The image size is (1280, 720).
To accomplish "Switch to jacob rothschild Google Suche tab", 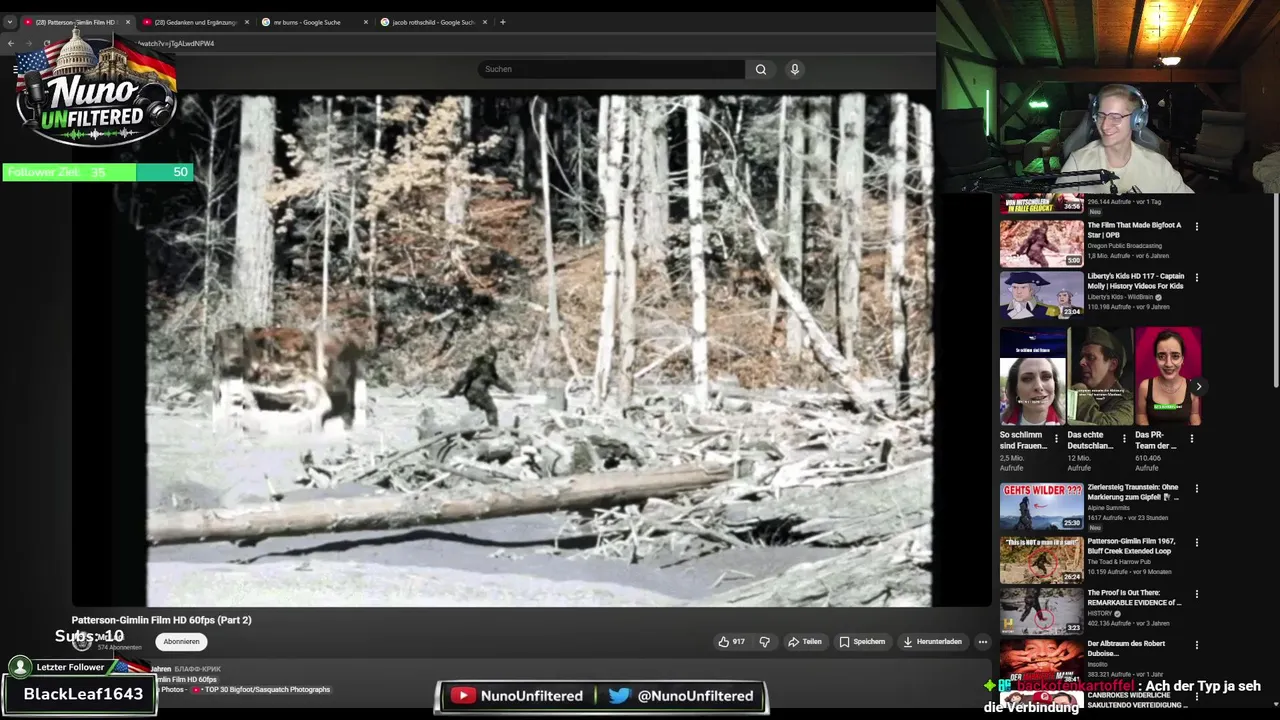I will [432, 22].
